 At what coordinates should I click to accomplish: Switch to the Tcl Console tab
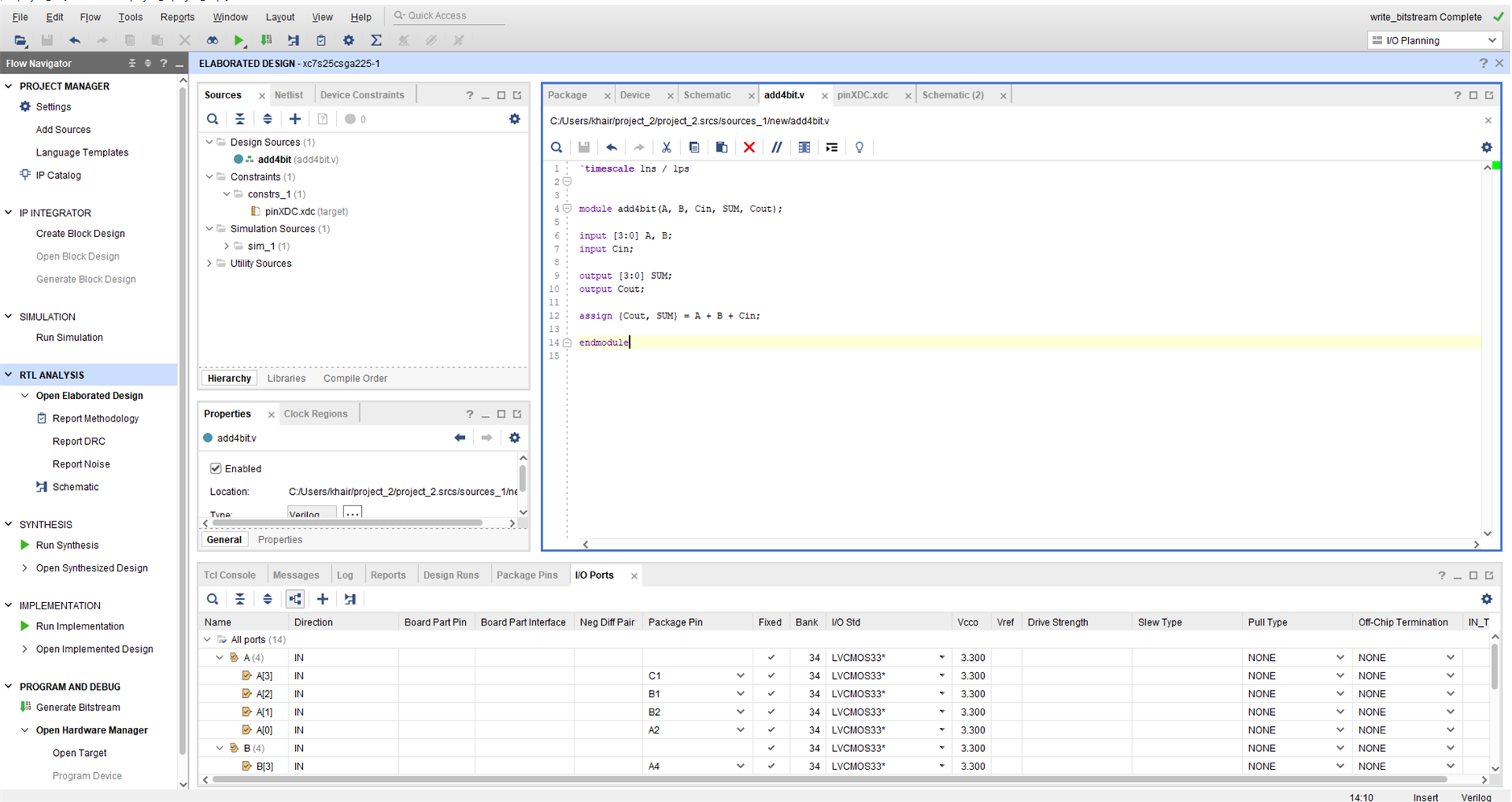point(230,576)
